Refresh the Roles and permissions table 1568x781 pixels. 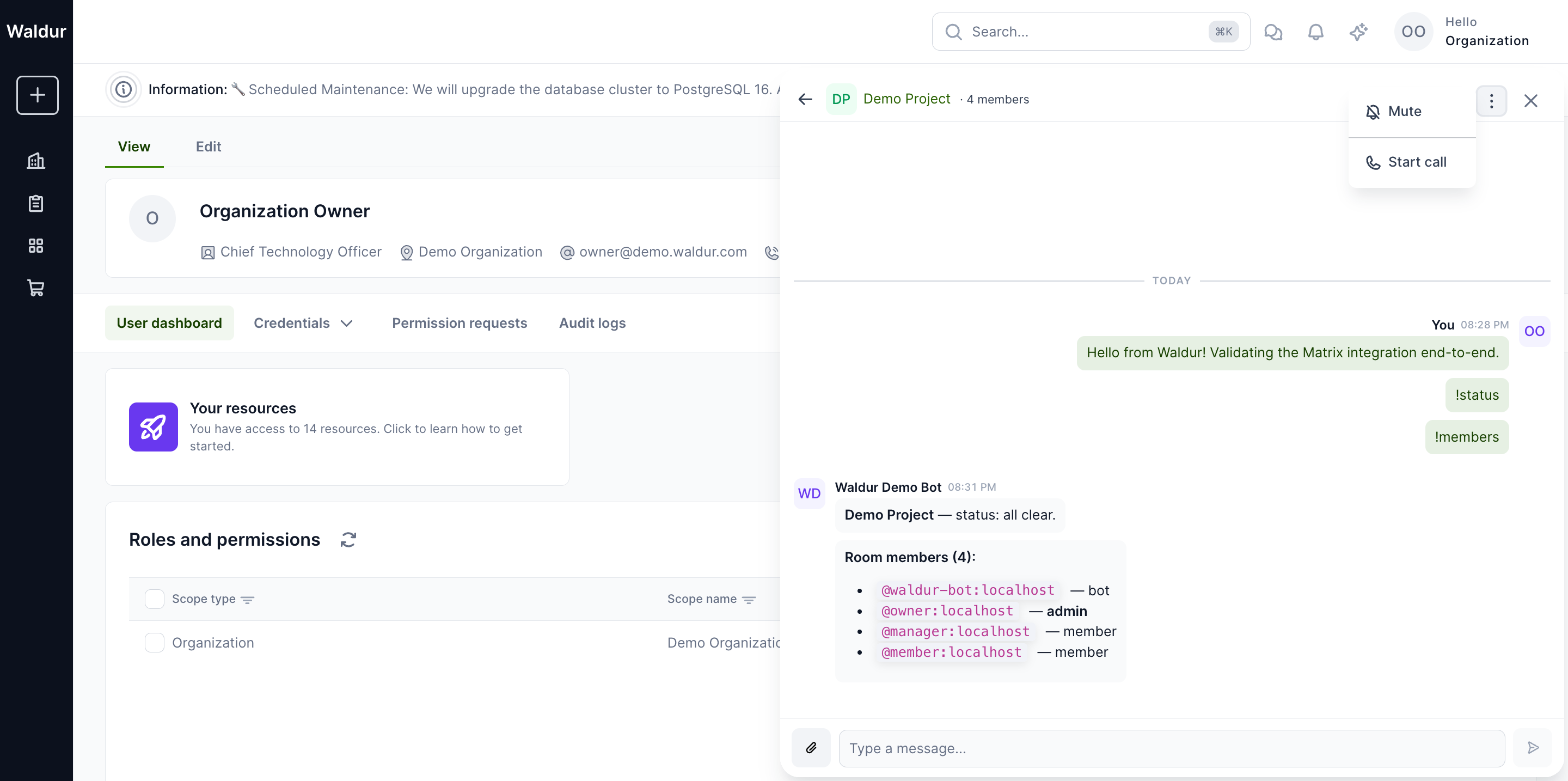click(348, 539)
